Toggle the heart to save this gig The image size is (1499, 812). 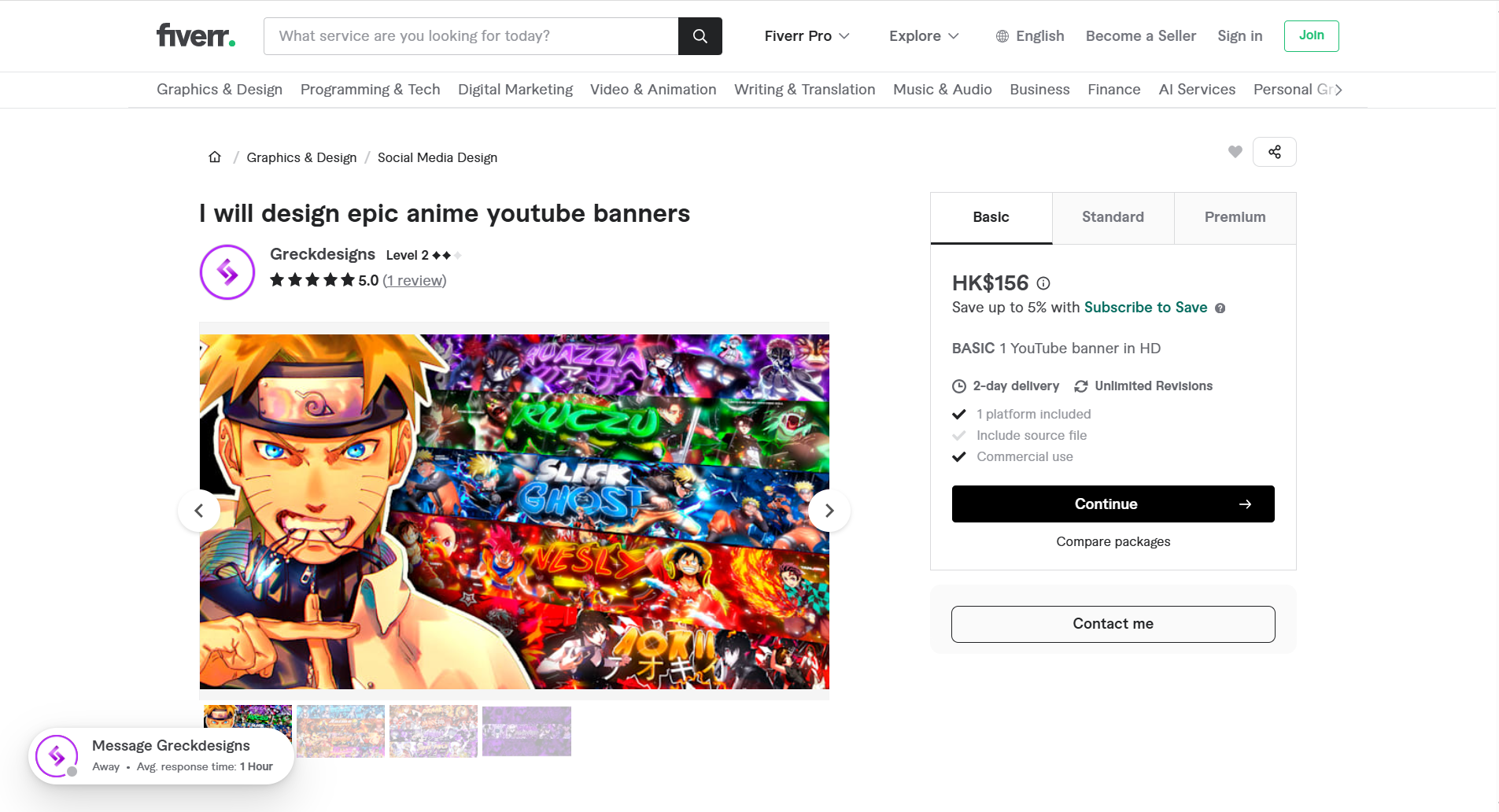coord(1235,151)
